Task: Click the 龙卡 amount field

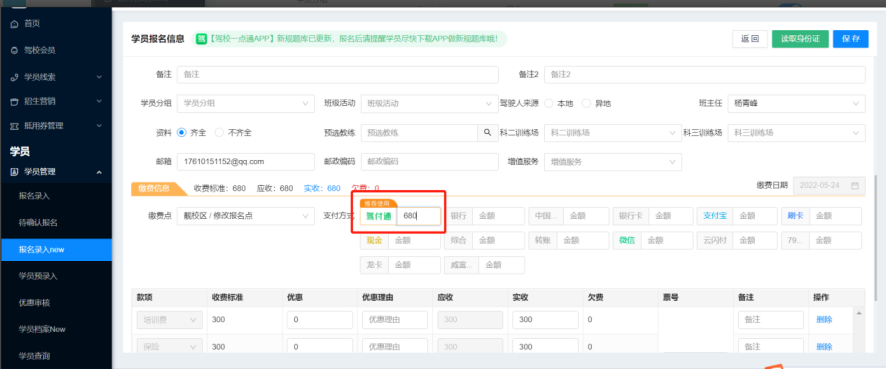Action: tap(414, 265)
